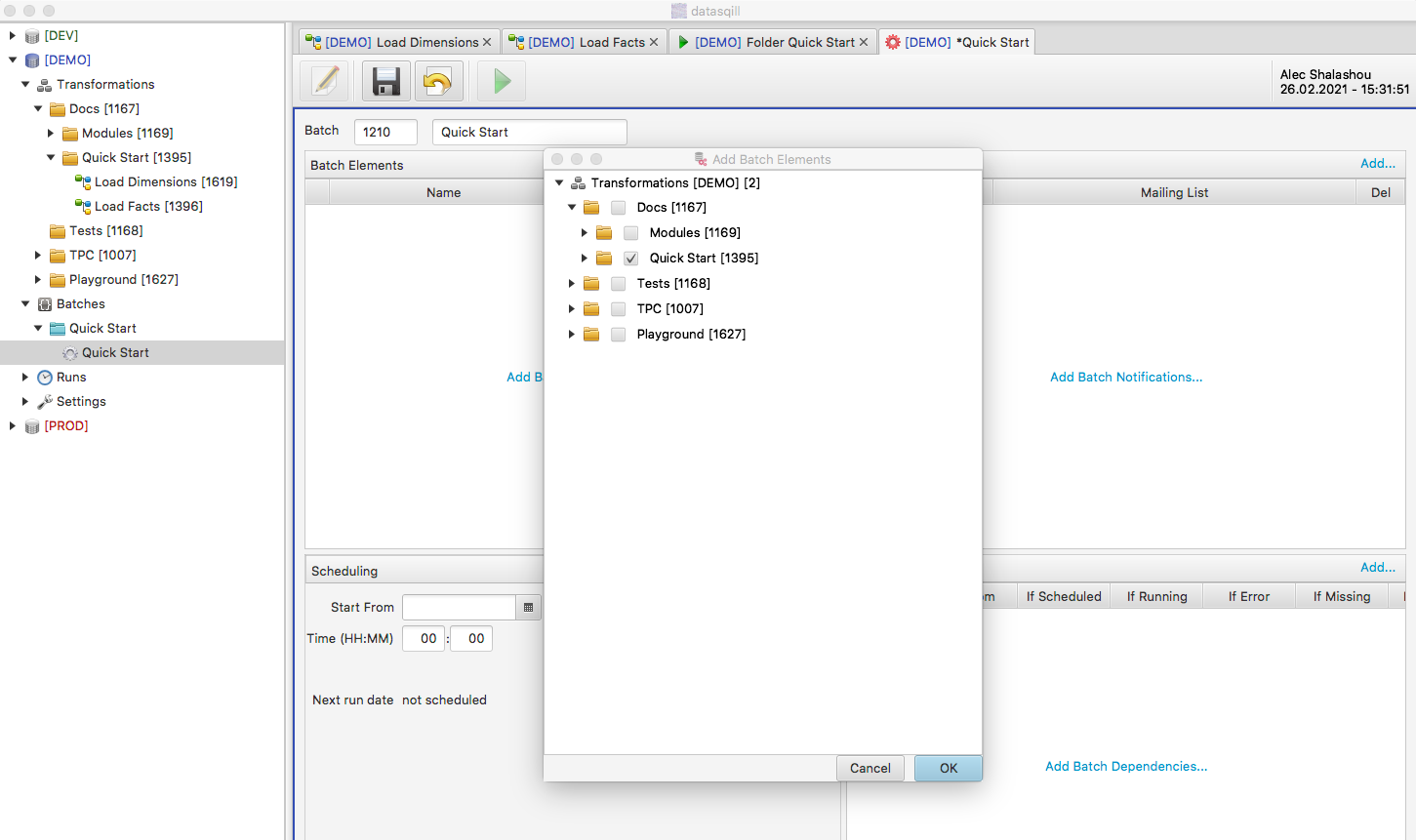
Task: Collapse the Batches node in sidebar
Action: point(25,304)
